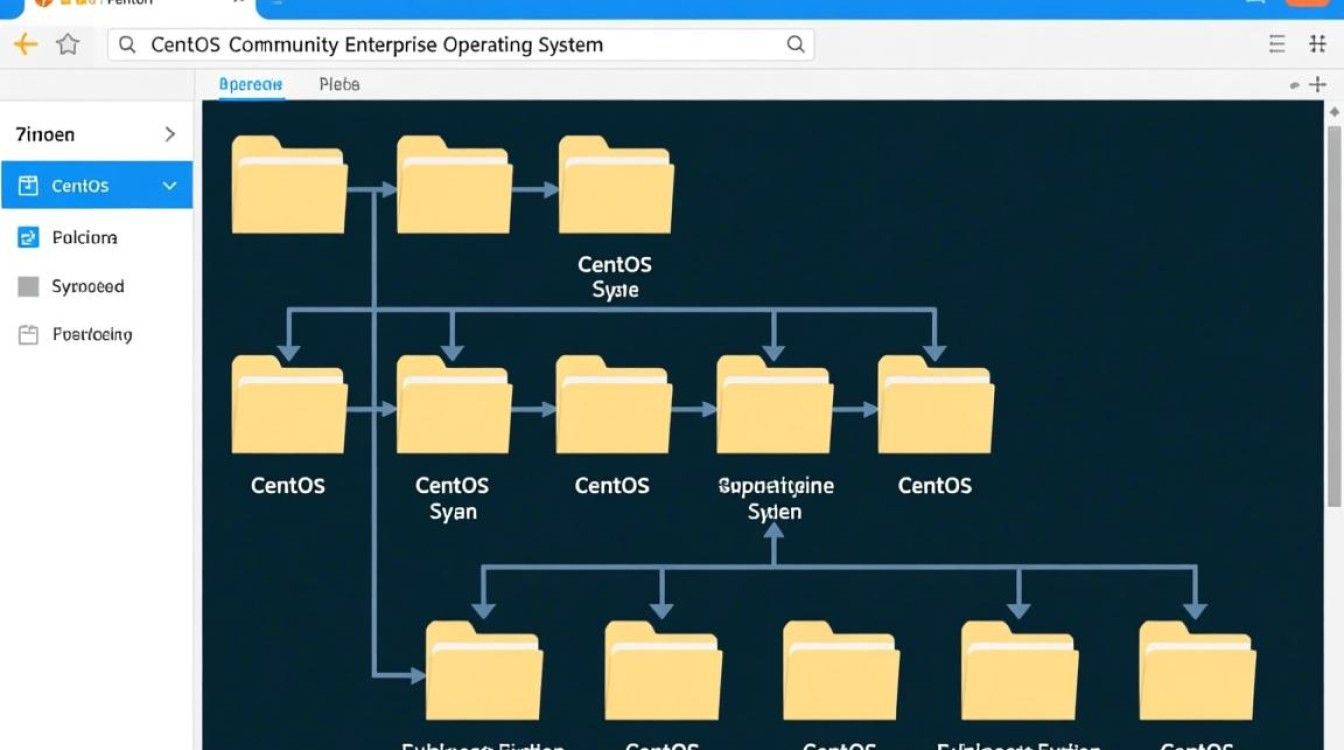Open the hamburger menu icon in the toolbar
1344x750 pixels.
1277,44
